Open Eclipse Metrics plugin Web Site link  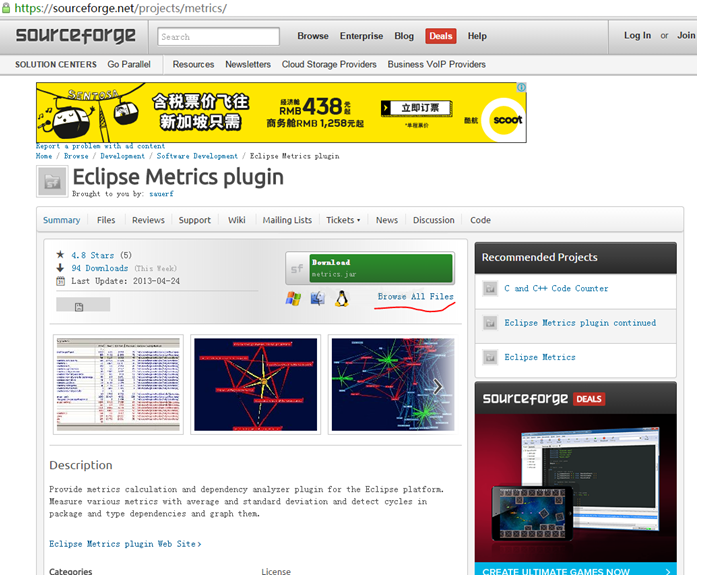coord(125,544)
